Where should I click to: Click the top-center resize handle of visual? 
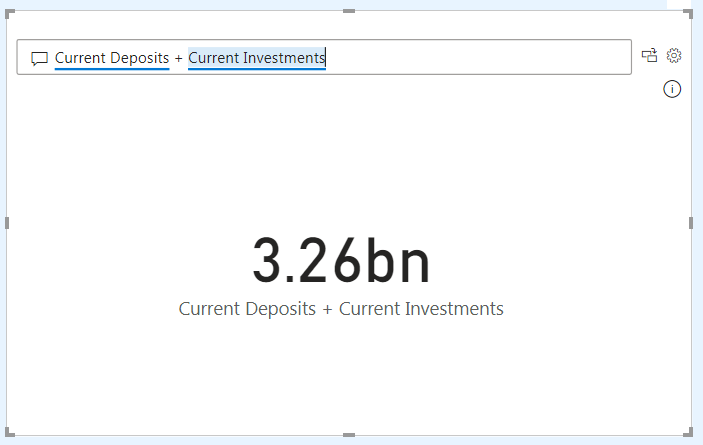[x=349, y=11]
